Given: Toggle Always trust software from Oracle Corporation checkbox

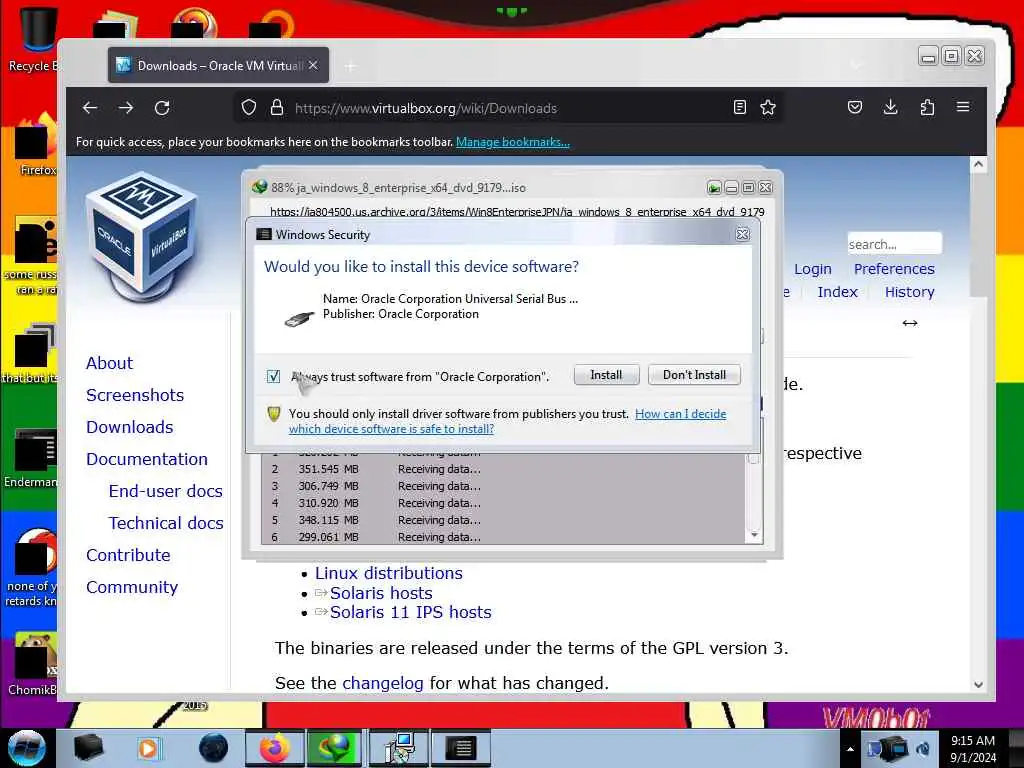Looking at the screenshot, I should (x=274, y=376).
